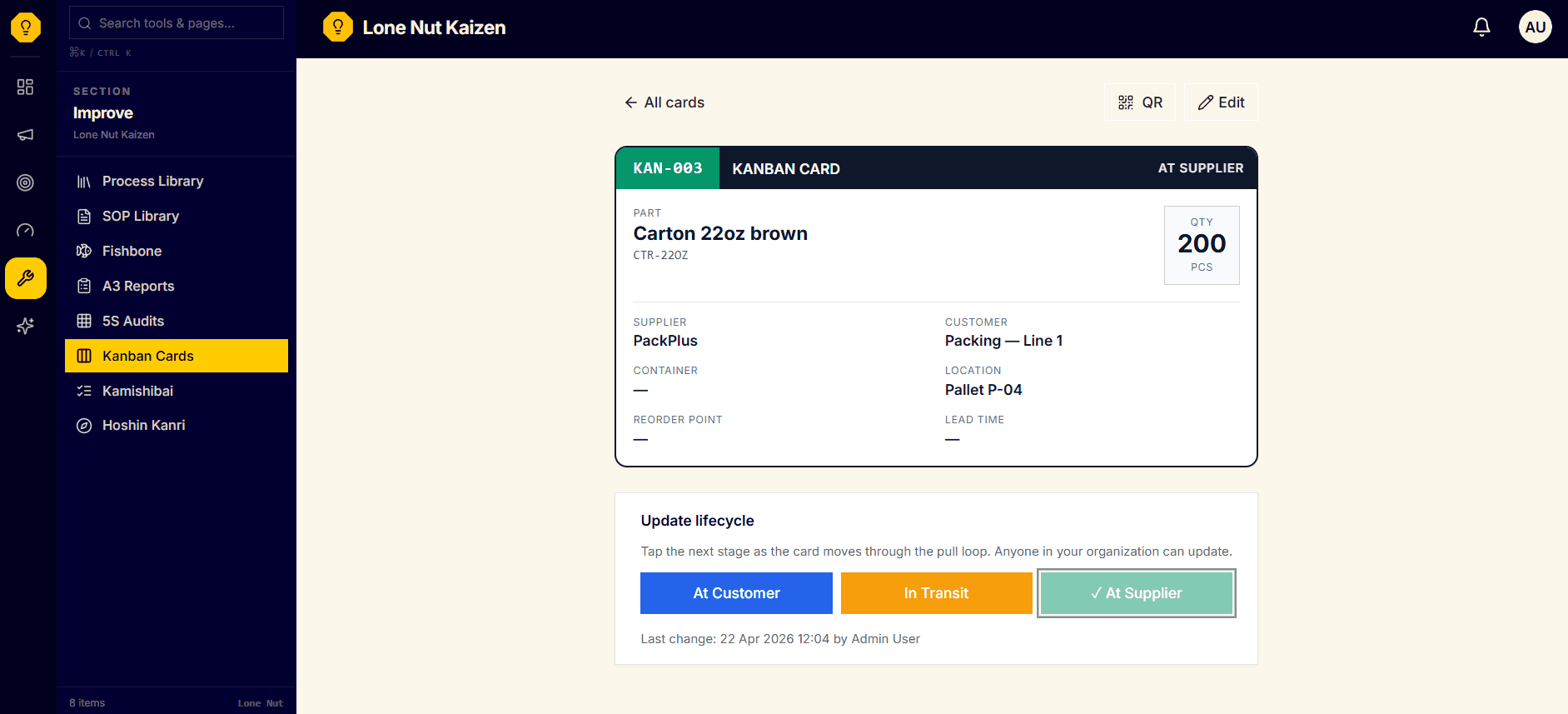This screenshot has height=714, width=1568.
Task: Click the 5S Audits grid icon
Action: [84, 321]
